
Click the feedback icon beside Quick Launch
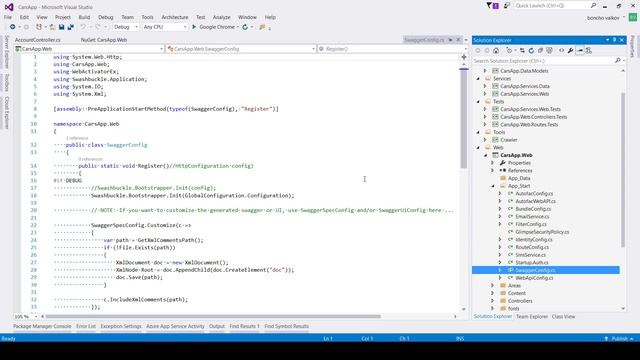[x=507, y=6]
